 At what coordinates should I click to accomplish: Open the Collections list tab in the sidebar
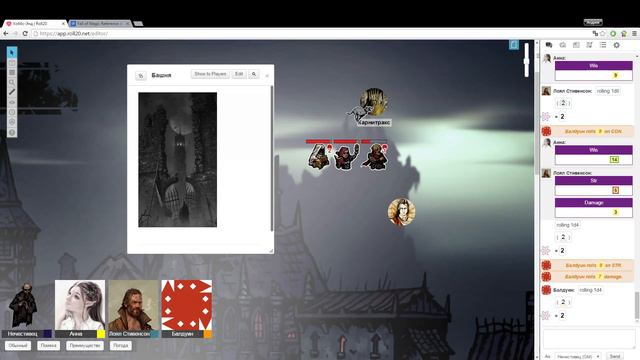603,45
